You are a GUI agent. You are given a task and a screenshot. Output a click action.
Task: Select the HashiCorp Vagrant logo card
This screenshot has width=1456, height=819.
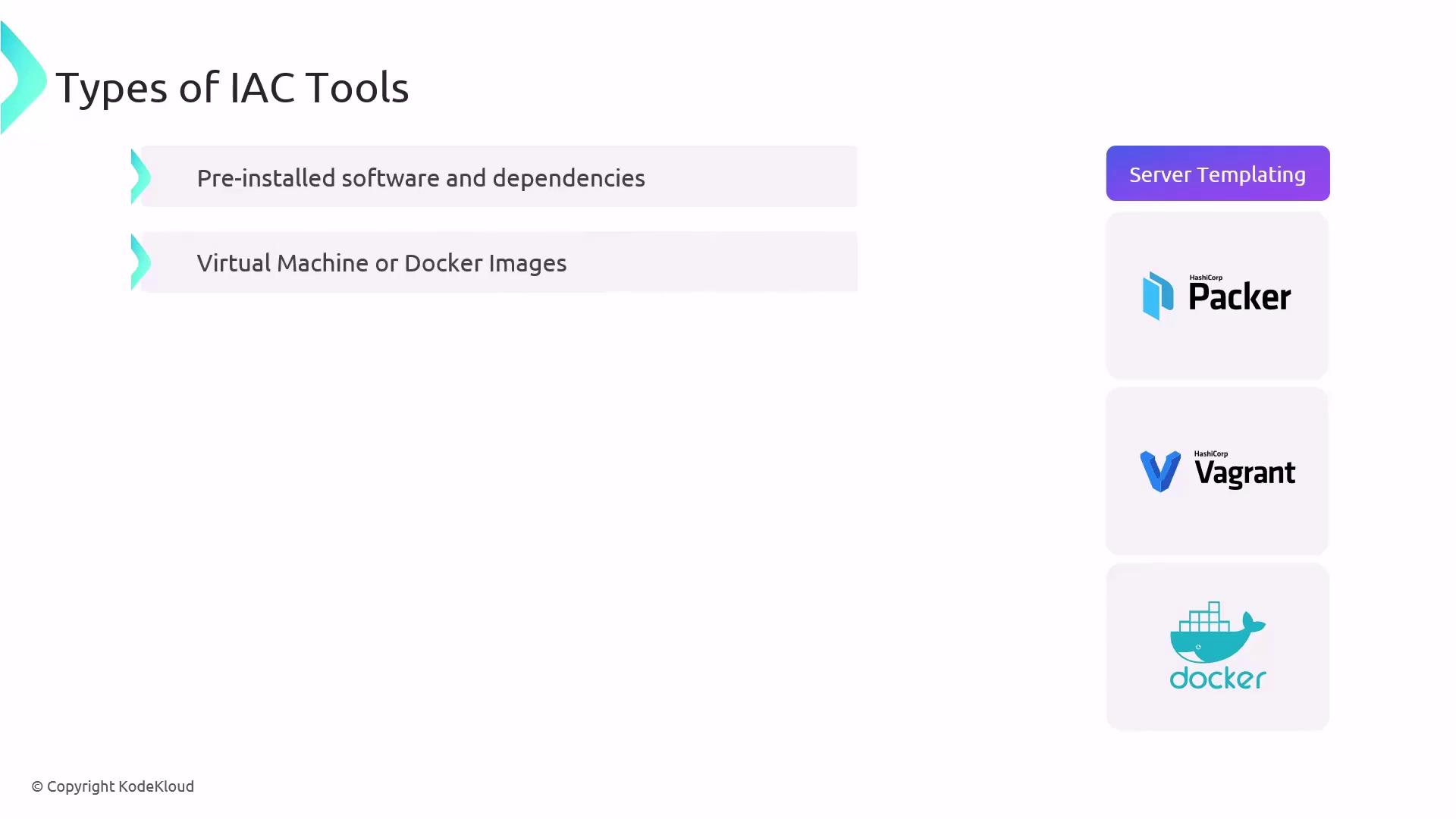[x=1217, y=471]
